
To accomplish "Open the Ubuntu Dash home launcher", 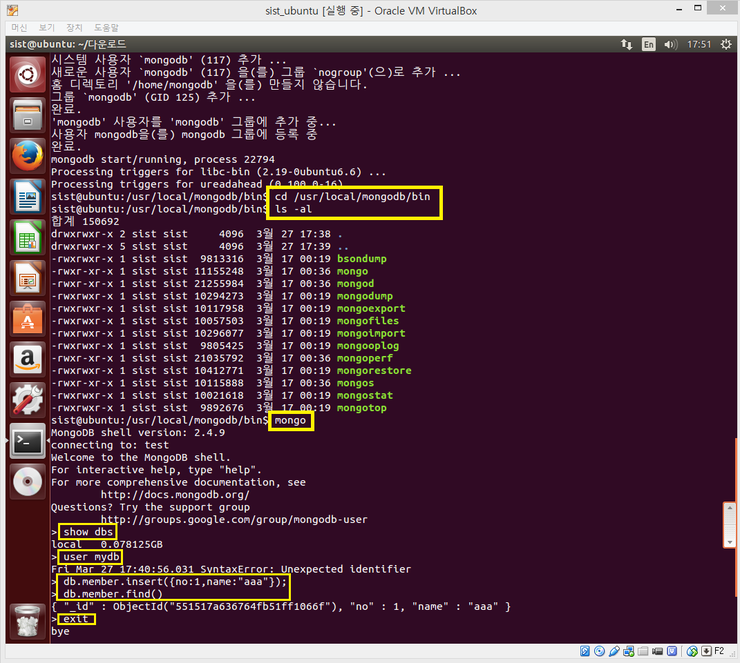I will tap(25, 73).
